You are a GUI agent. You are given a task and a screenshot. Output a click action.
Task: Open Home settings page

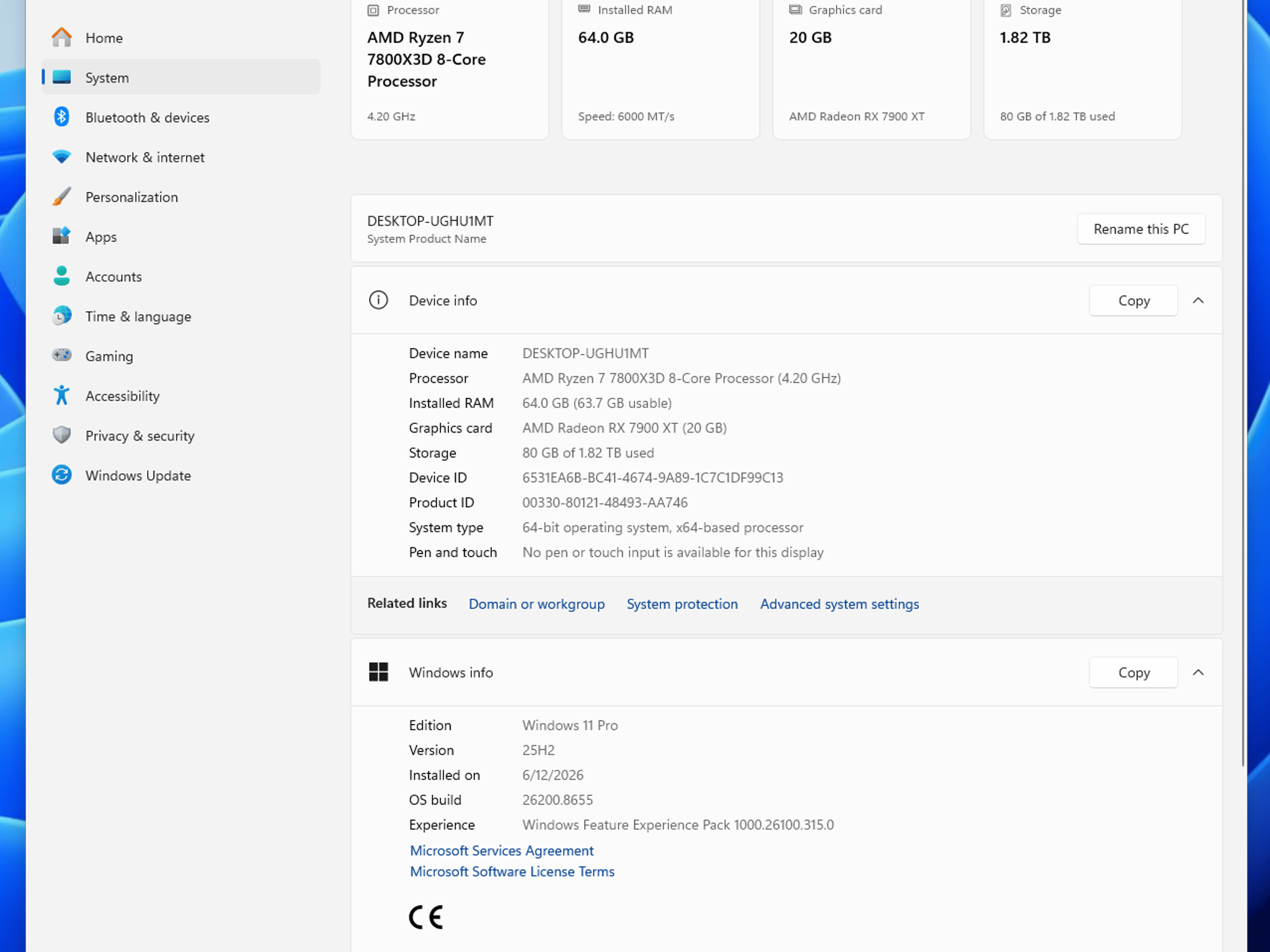[181, 38]
